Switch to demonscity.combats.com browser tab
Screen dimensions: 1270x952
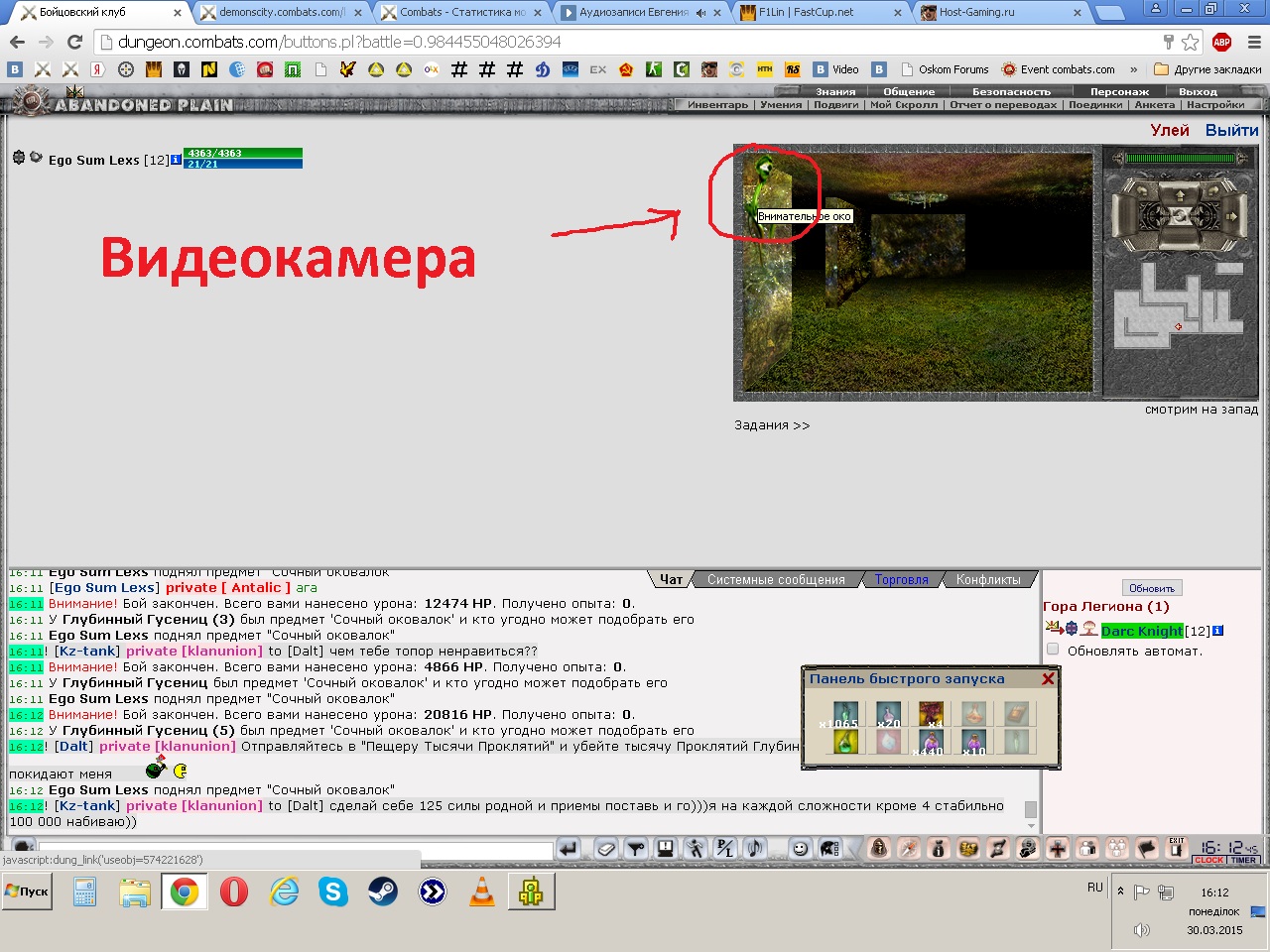click(281, 12)
